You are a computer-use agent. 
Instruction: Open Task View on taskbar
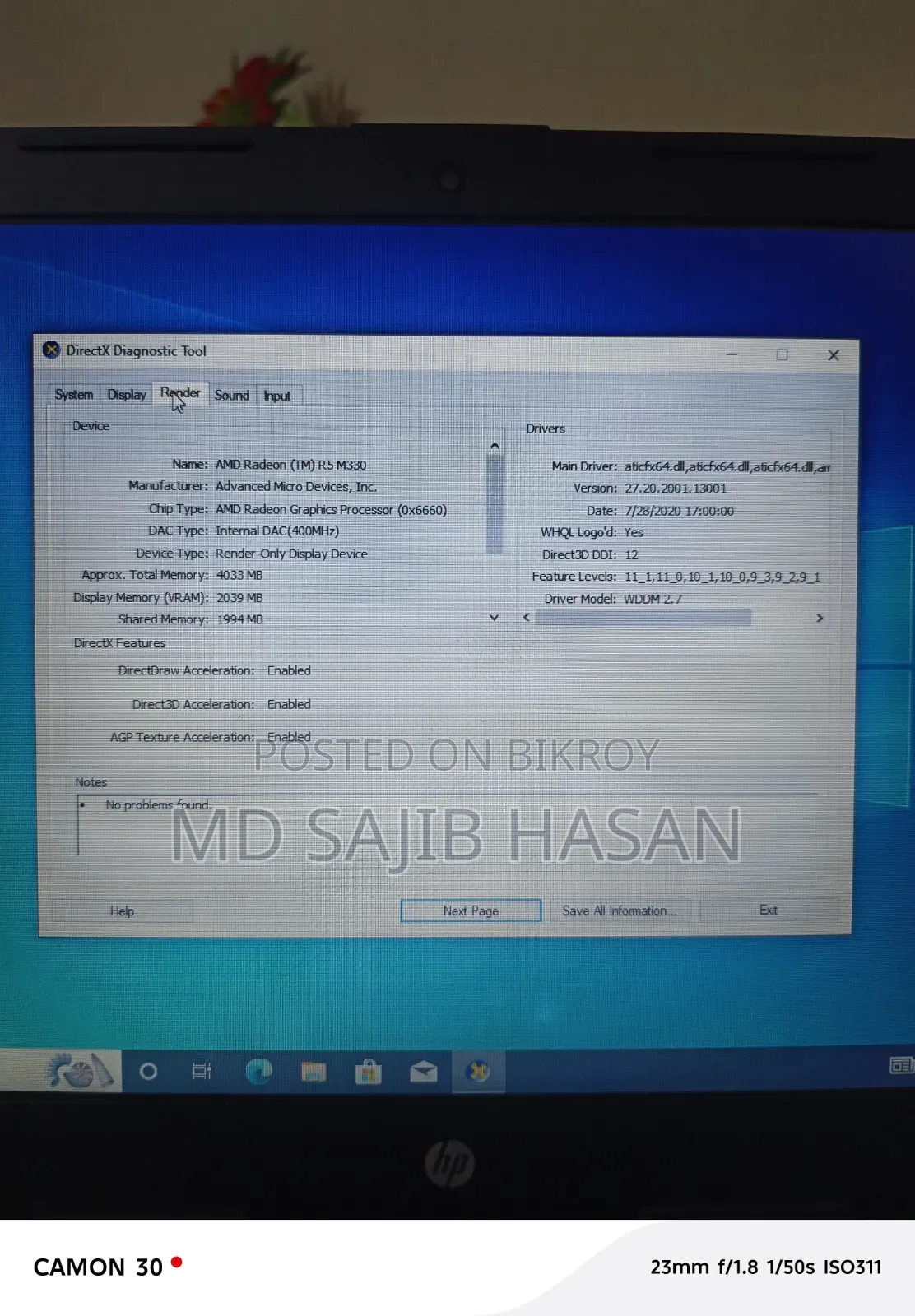(x=202, y=1072)
